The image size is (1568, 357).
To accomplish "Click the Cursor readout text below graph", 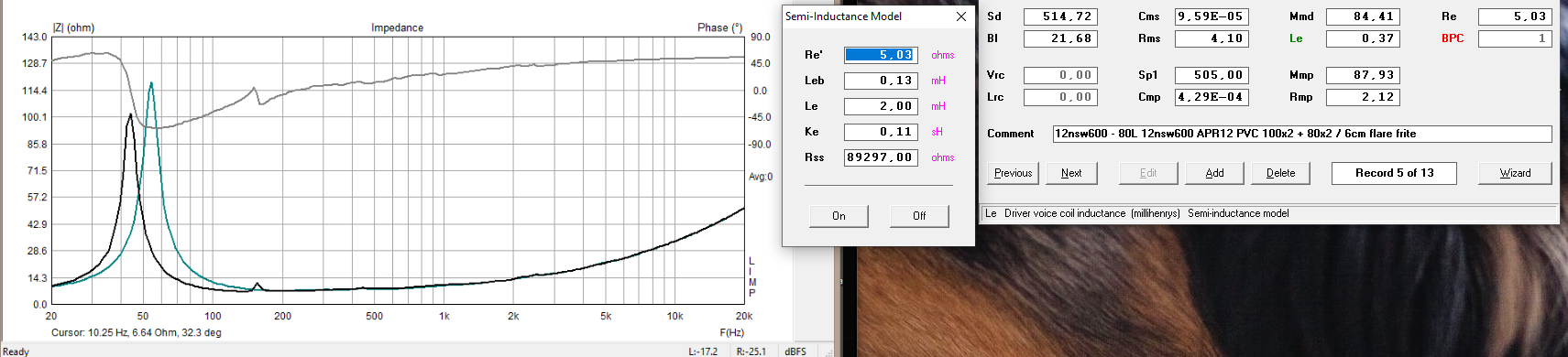I will (x=136, y=332).
